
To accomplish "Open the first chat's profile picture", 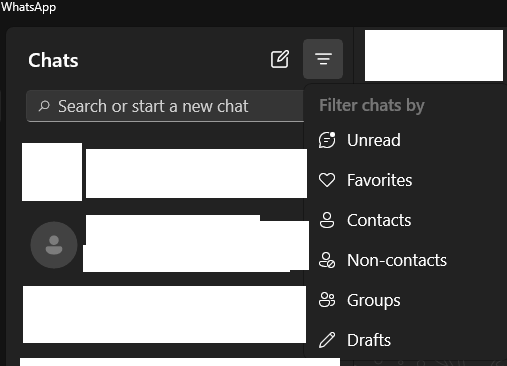I will (52, 172).
